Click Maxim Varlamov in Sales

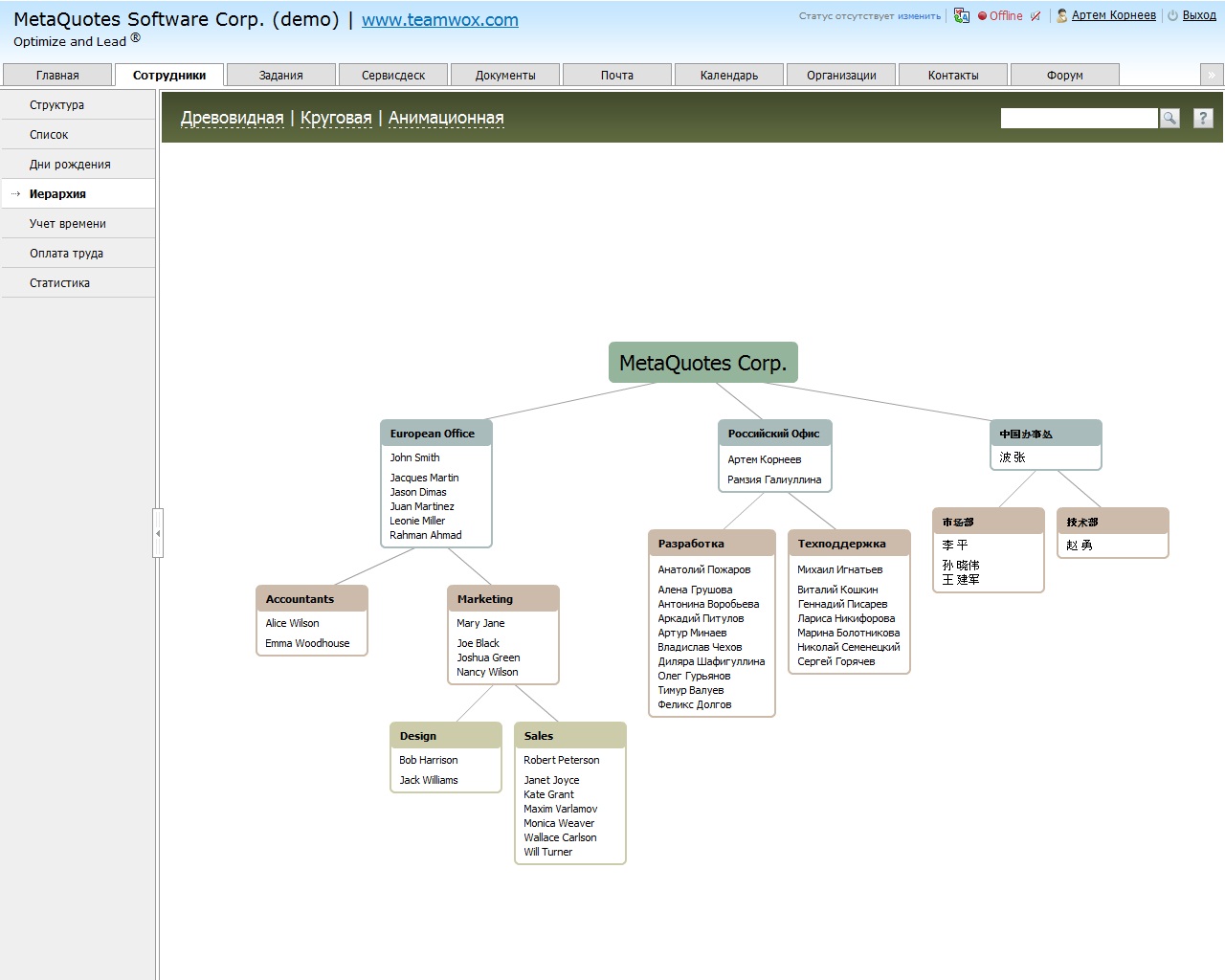click(x=561, y=809)
